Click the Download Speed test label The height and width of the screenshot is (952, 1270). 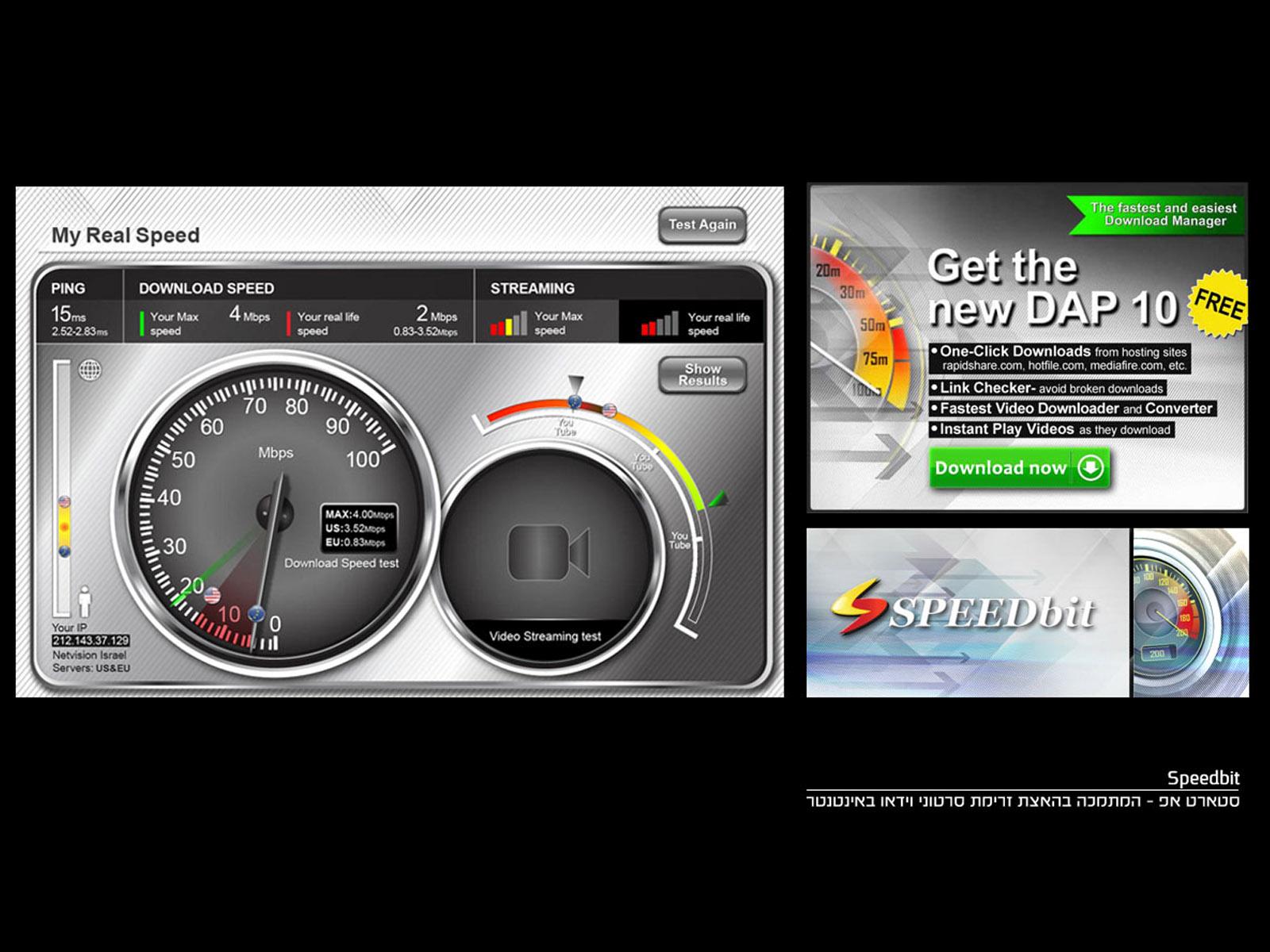[x=341, y=563]
